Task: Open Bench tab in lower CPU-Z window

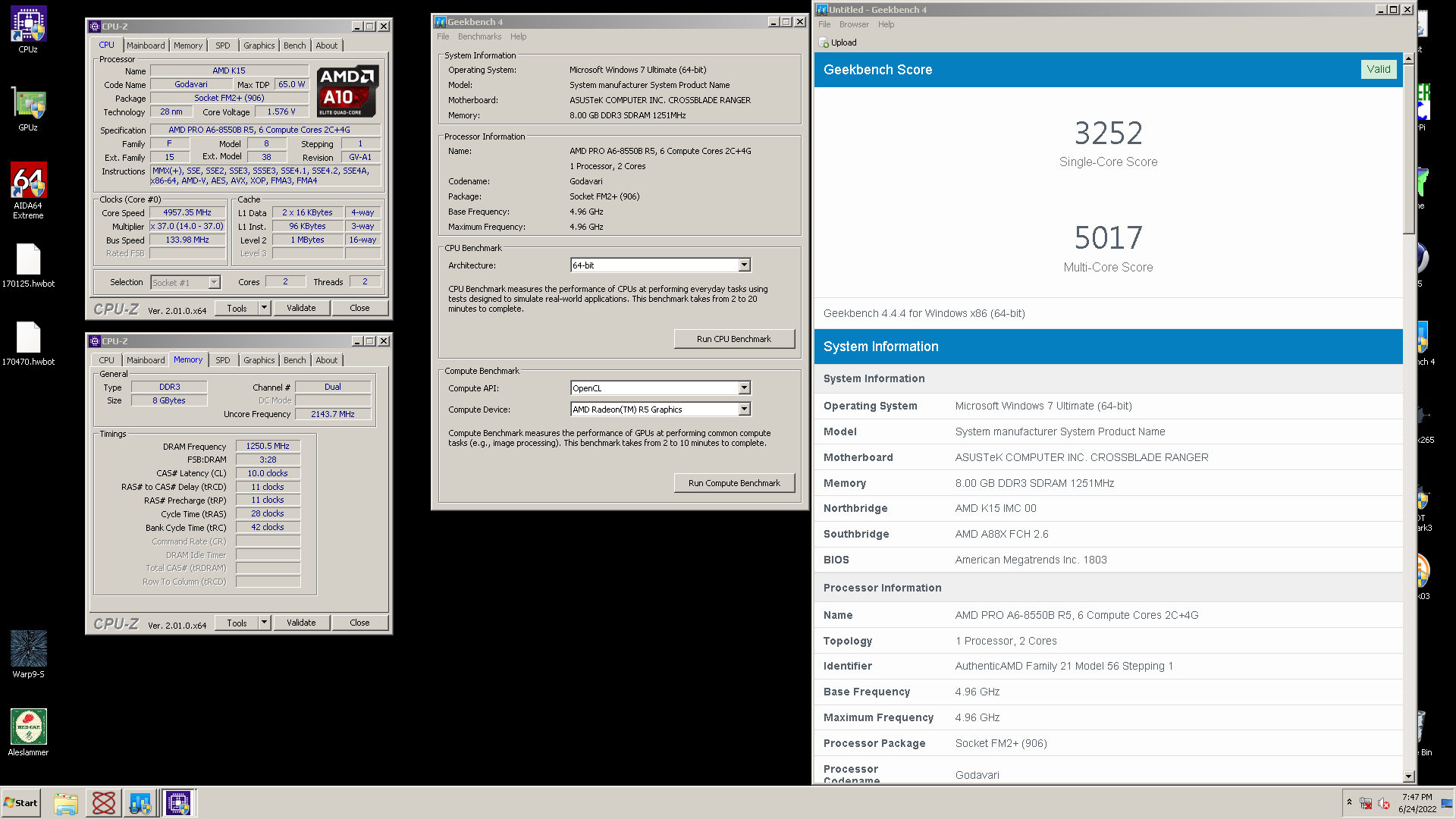Action: point(295,360)
